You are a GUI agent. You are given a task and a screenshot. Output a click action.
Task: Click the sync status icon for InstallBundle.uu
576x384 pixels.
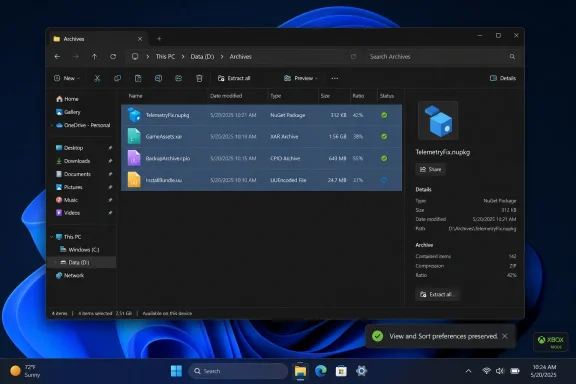coord(384,180)
